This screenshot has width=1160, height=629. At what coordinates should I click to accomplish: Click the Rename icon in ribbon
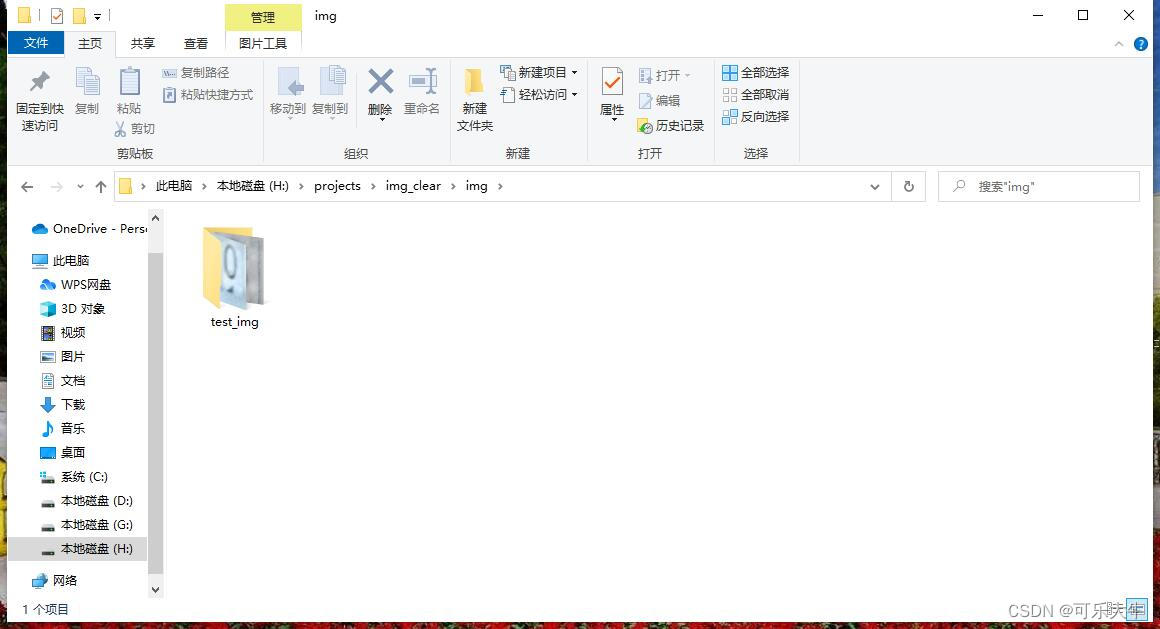(422, 83)
